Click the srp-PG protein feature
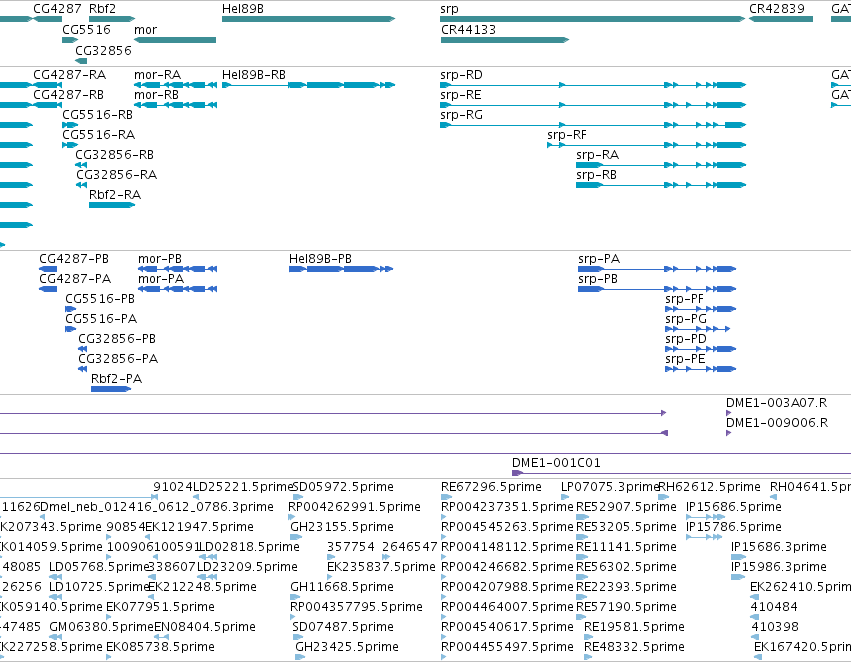The height and width of the screenshot is (662, 851). [x=697, y=329]
